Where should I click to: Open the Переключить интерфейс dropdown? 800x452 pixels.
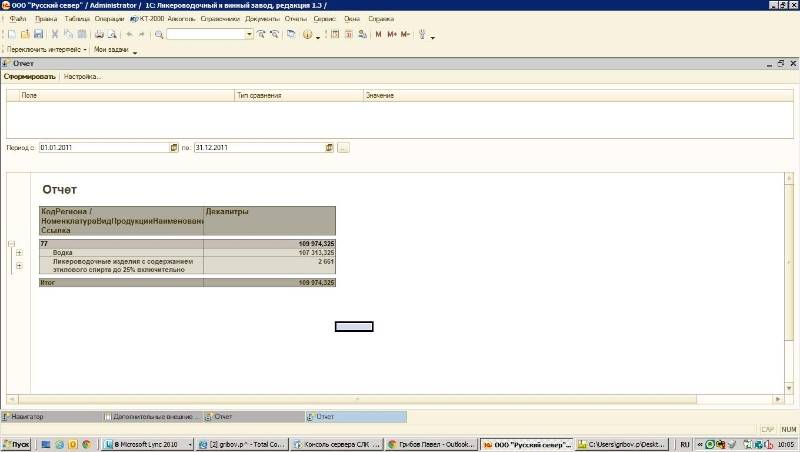[x=86, y=49]
